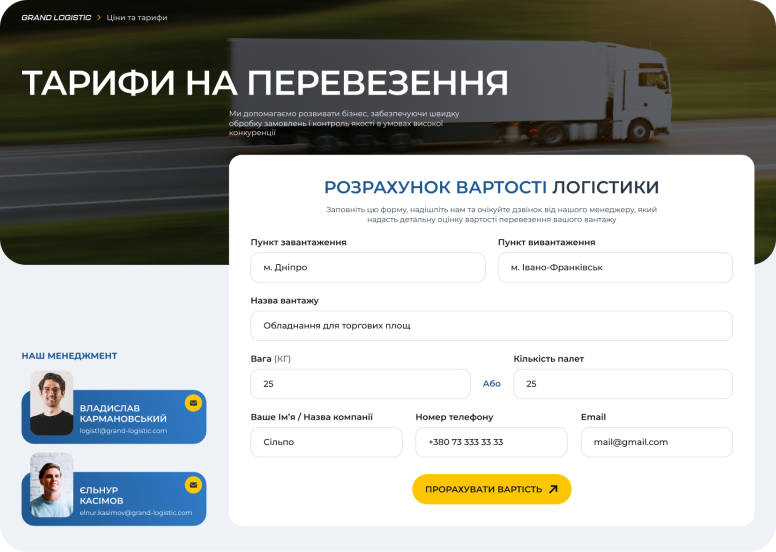Click the Email input with mail@gmail.com
The width and height of the screenshot is (776, 552).
point(657,442)
